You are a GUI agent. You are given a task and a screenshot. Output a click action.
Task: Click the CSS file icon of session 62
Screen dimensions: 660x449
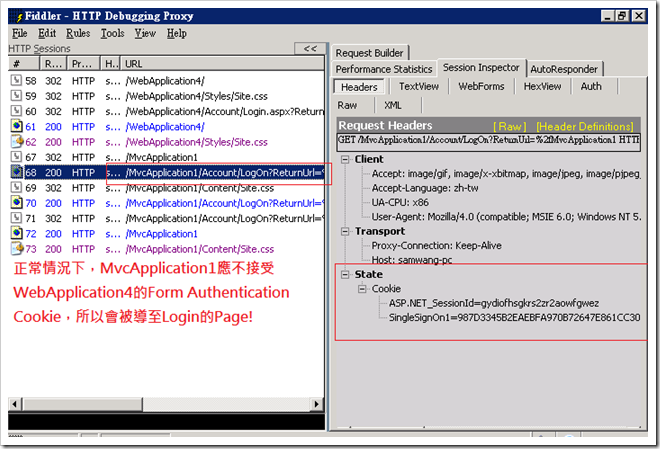click(x=17, y=141)
